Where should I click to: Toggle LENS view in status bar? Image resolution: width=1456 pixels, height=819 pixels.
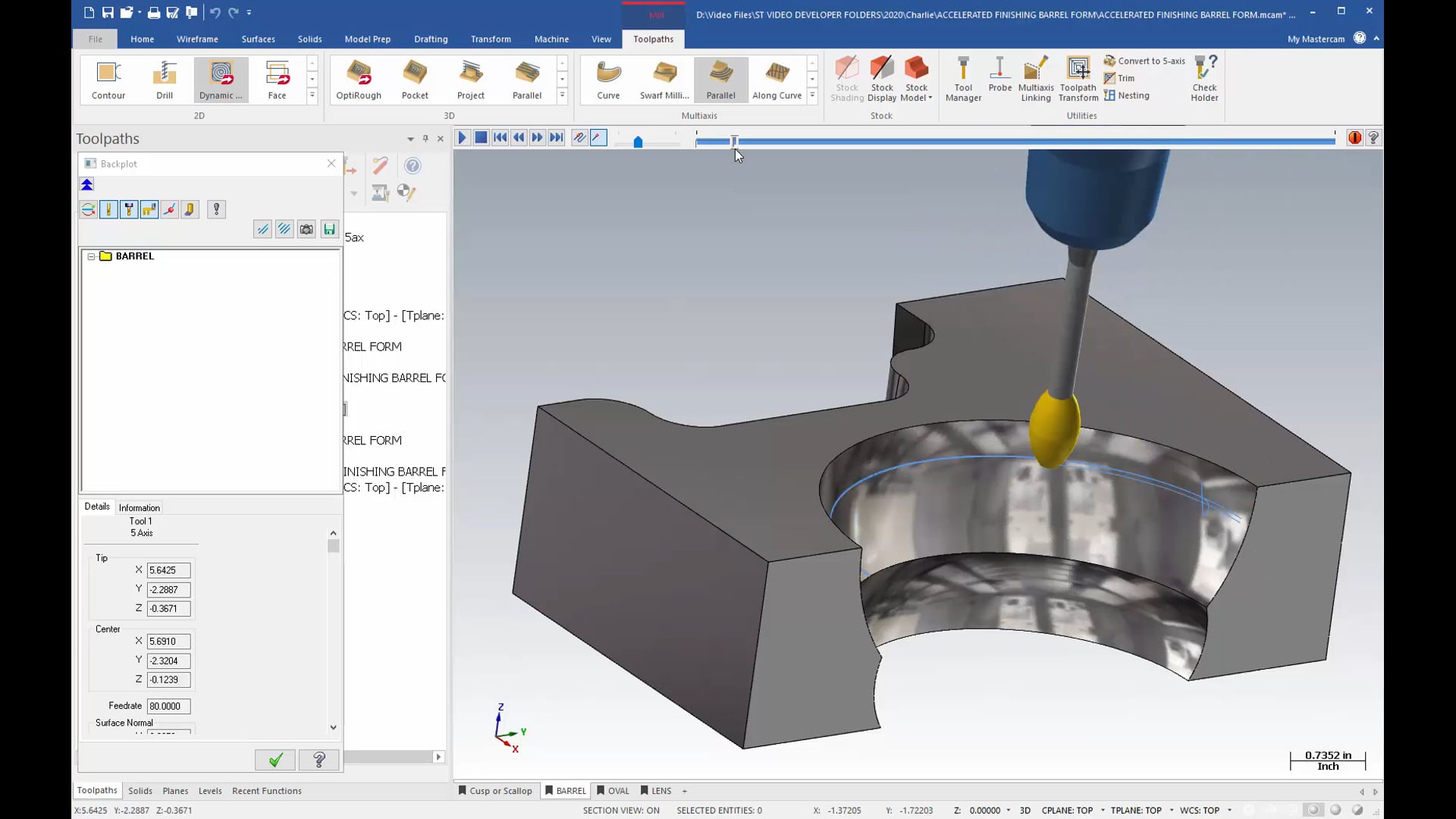[656, 790]
